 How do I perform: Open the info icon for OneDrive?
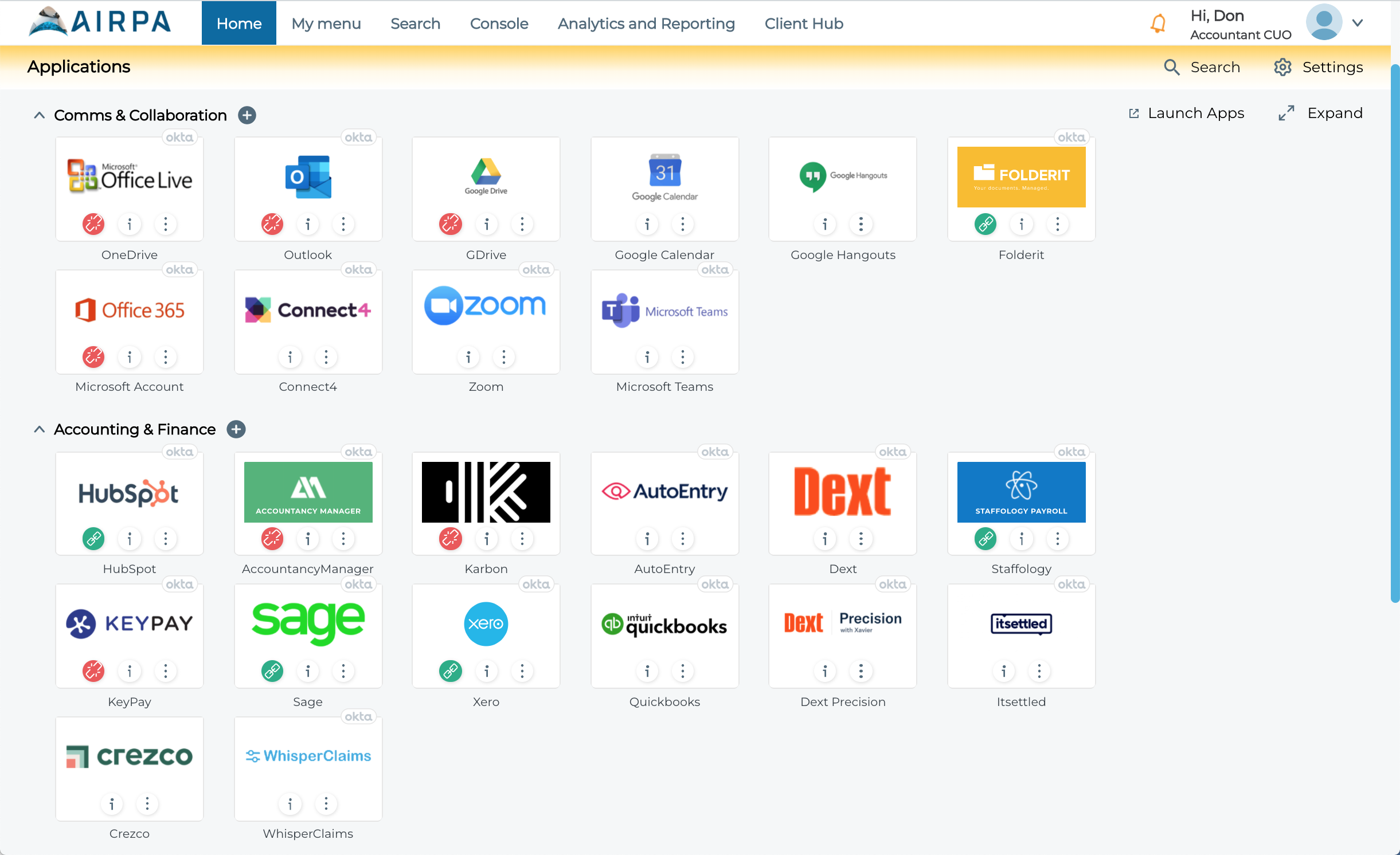[x=130, y=224]
